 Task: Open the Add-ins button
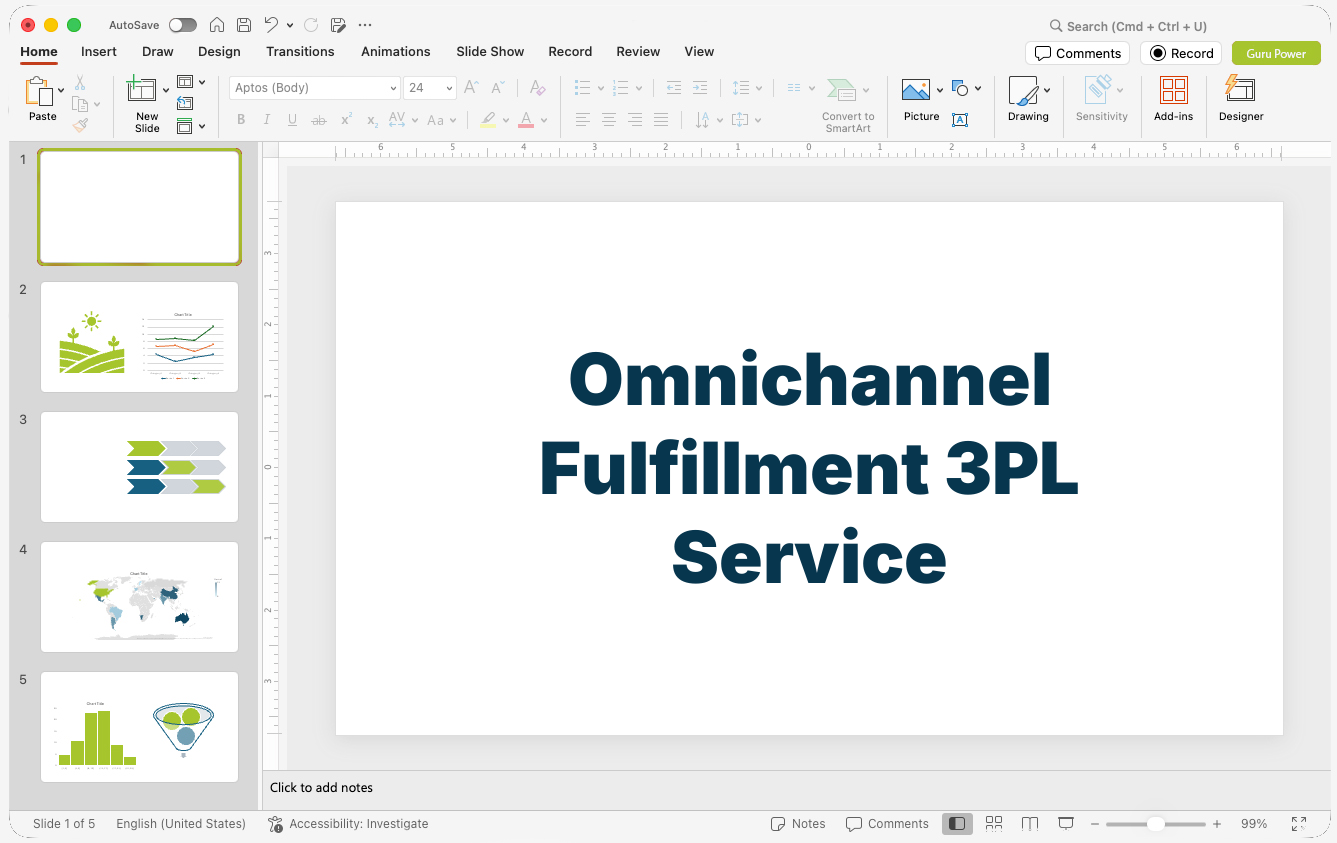pos(1173,99)
